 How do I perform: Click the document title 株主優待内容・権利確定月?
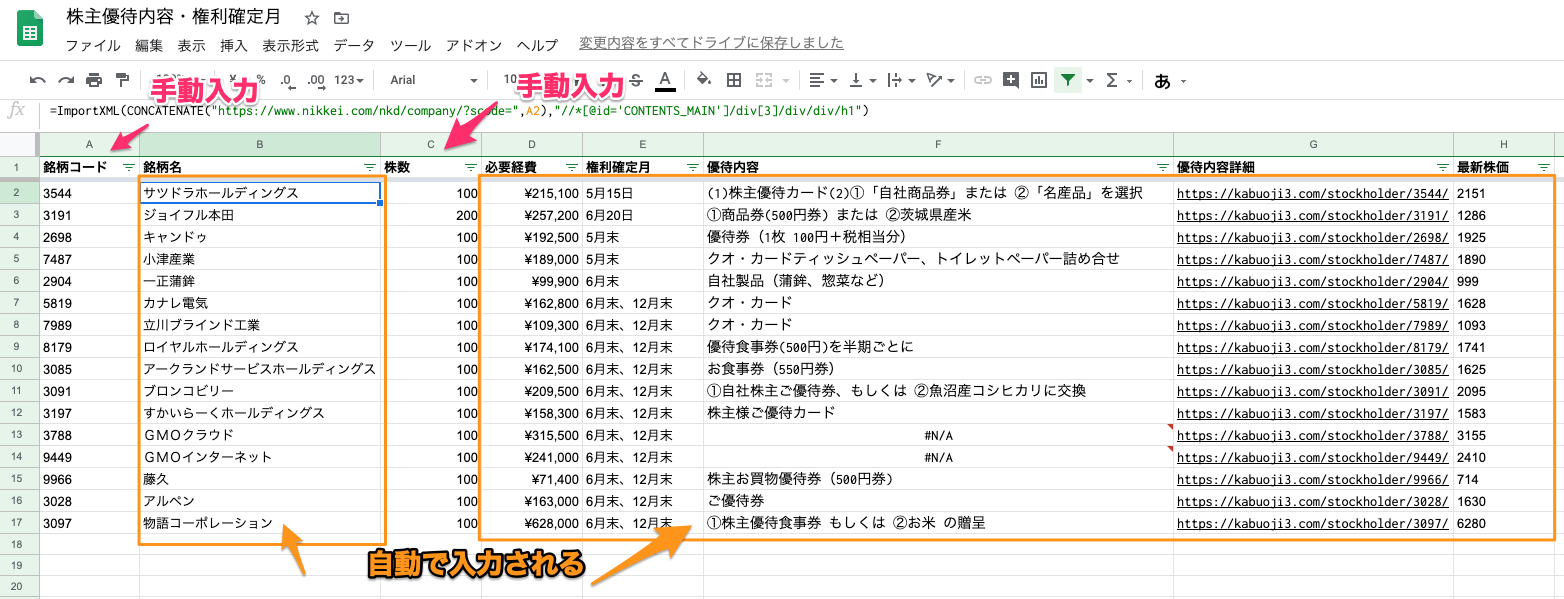[x=173, y=18]
